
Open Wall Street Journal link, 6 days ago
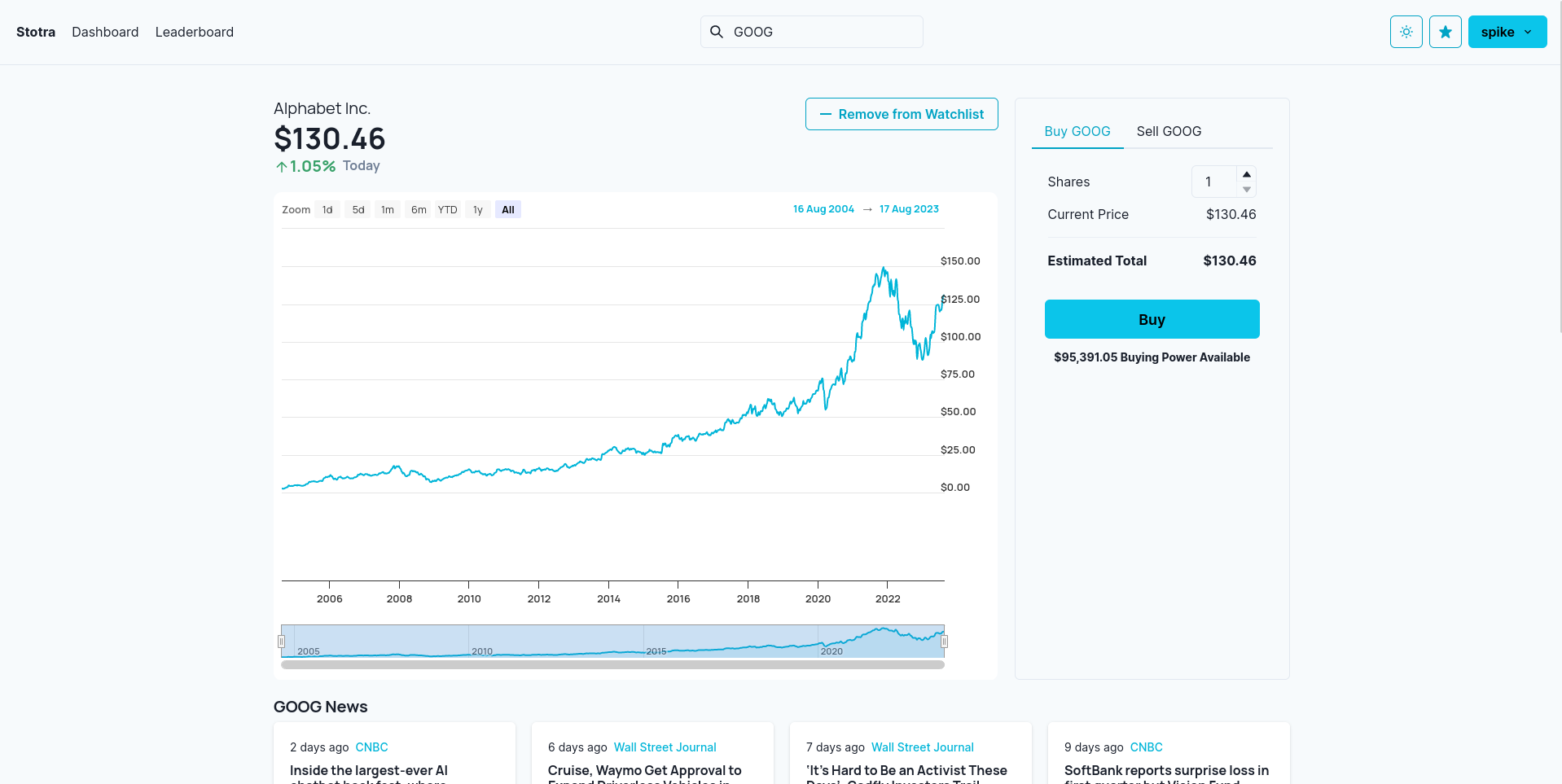point(665,747)
